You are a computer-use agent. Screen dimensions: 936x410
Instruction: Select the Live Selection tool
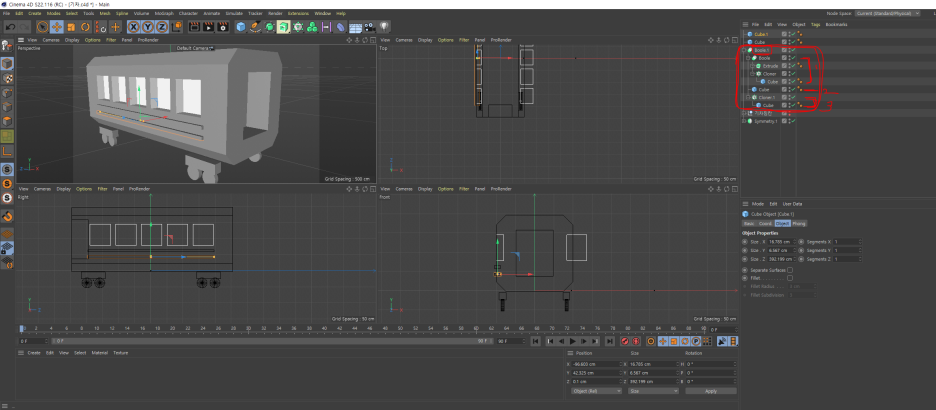[x=42, y=27]
